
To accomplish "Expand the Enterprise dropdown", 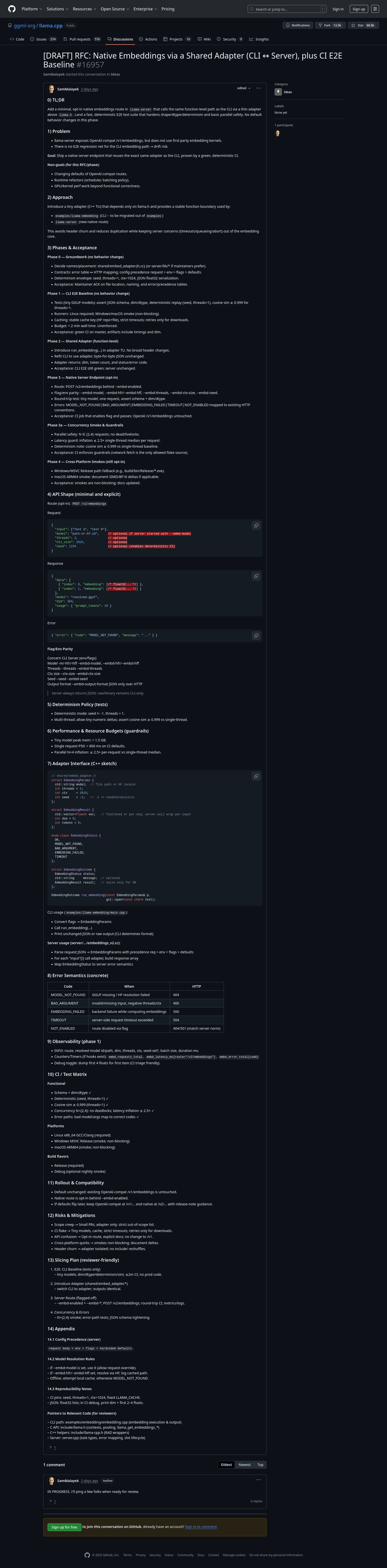I will click(145, 9).
